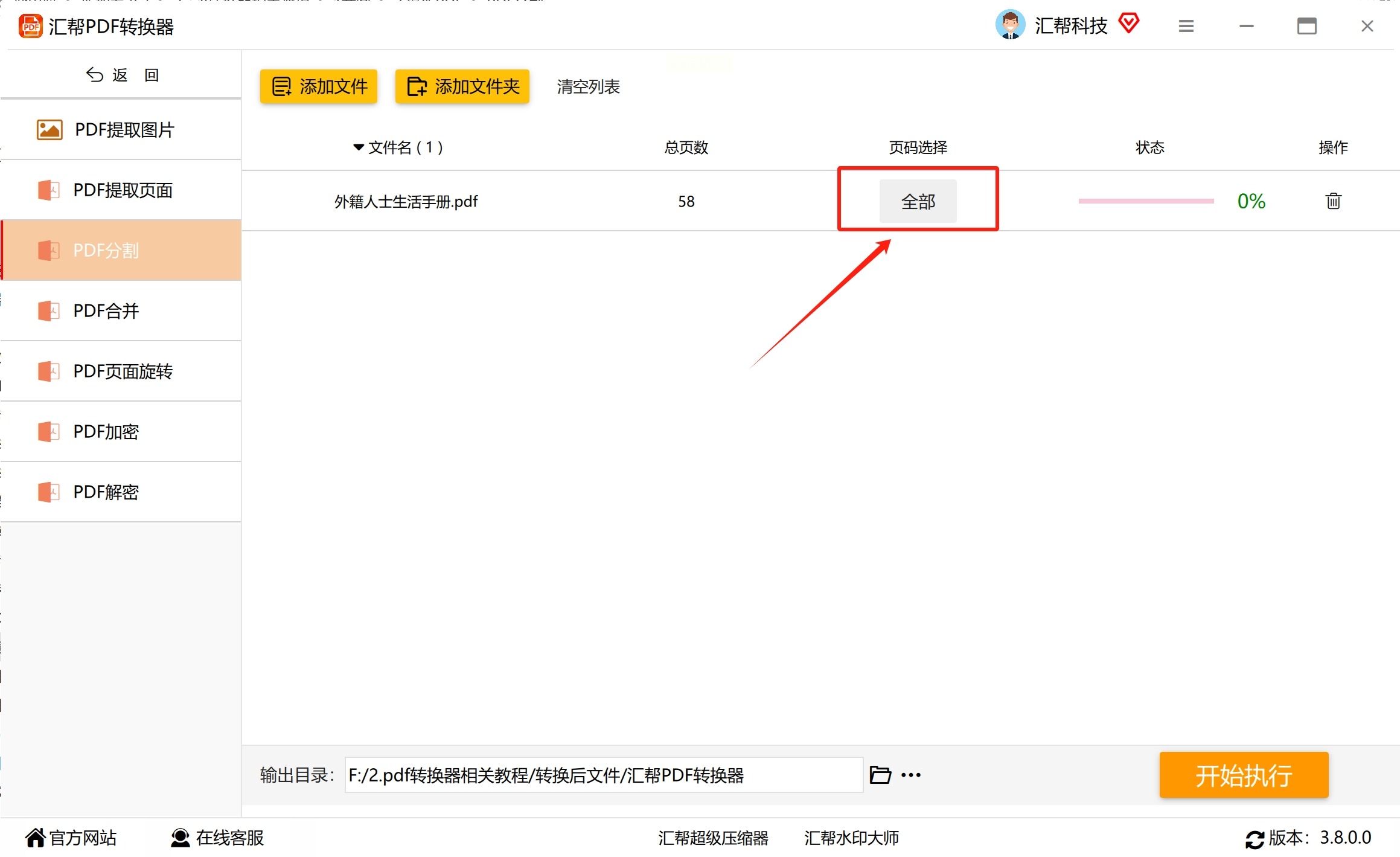Click the pink progress bar

pos(1146,201)
